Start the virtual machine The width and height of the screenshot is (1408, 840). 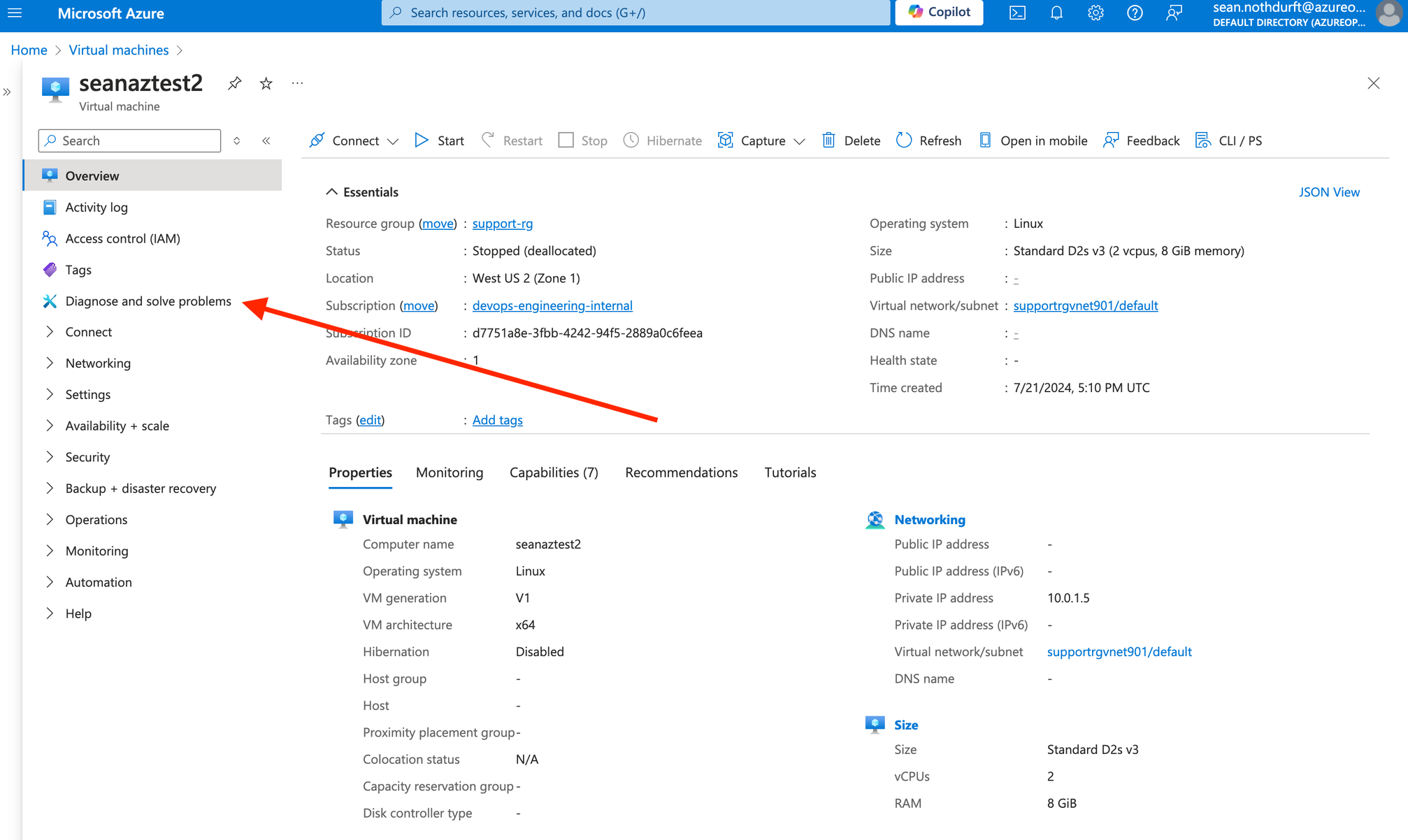tap(439, 140)
